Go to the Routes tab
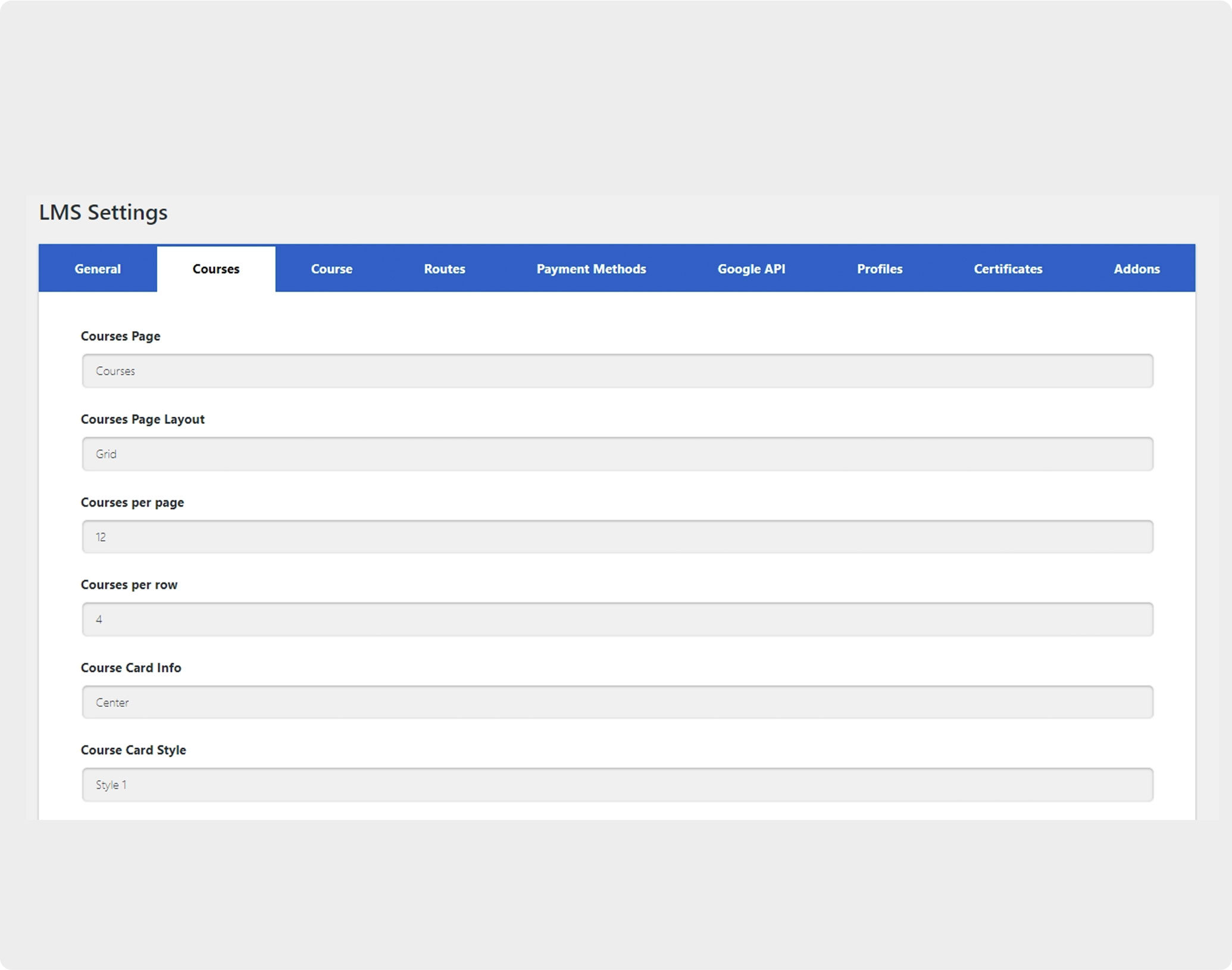Image resolution: width=1232 pixels, height=970 pixels. [x=444, y=269]
